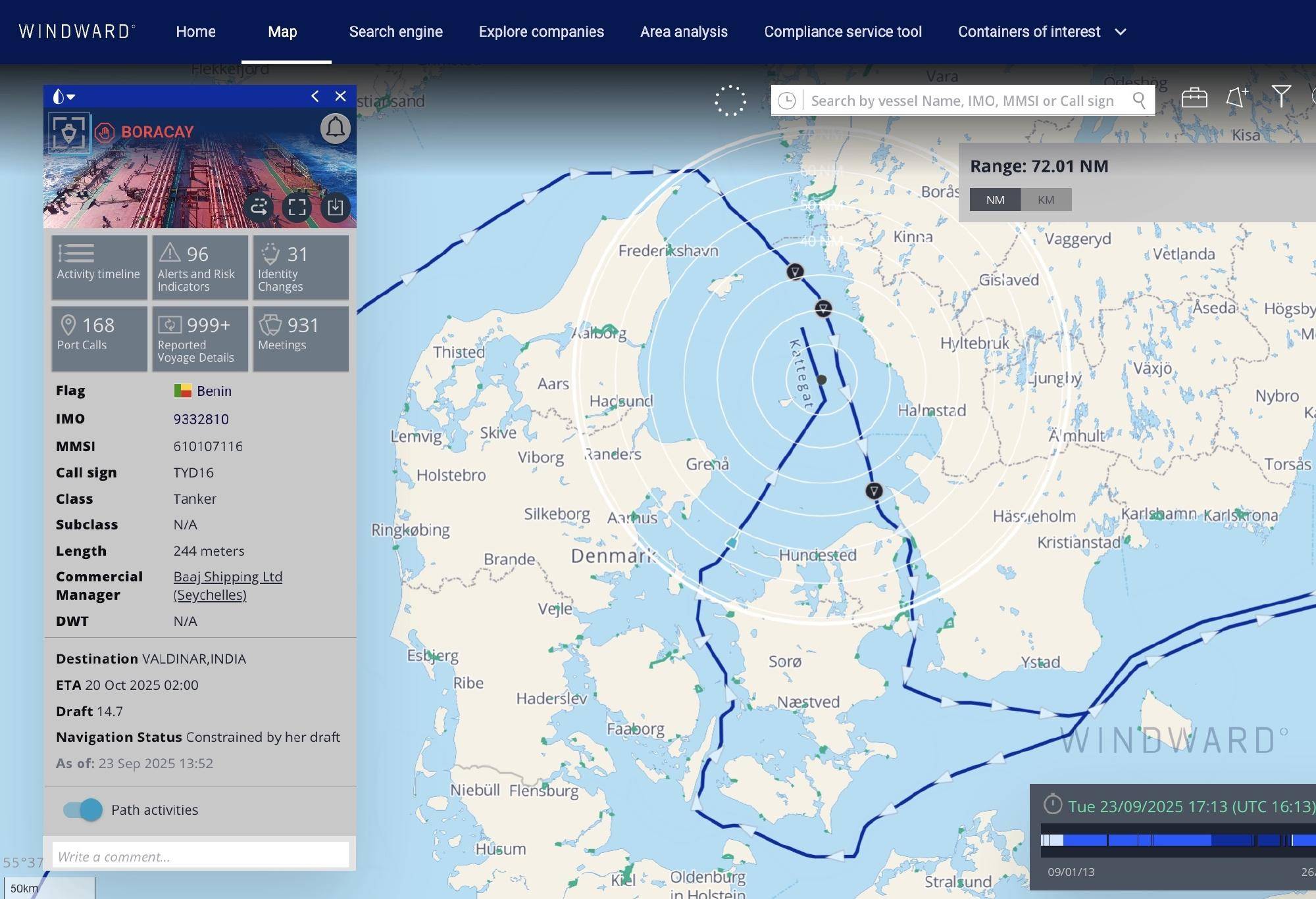Screen dimensions: 1316x899
Task: Go to Area analysis tab
Action: tap(684, 32)
